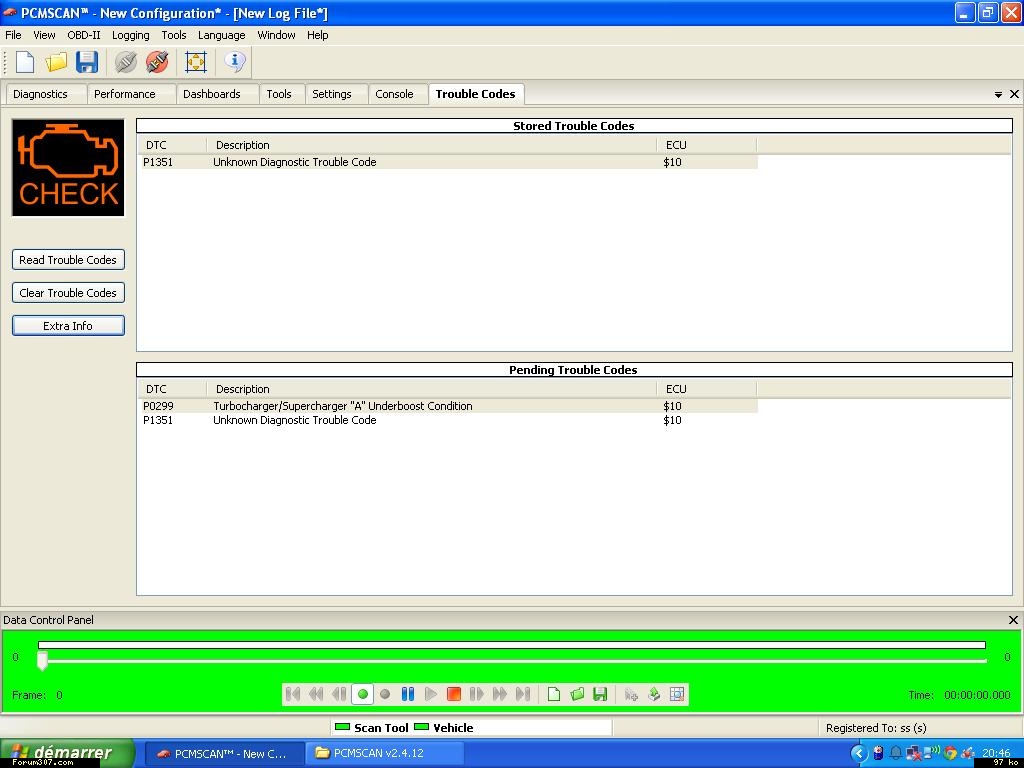Open the Language menu

click(221, 35)
